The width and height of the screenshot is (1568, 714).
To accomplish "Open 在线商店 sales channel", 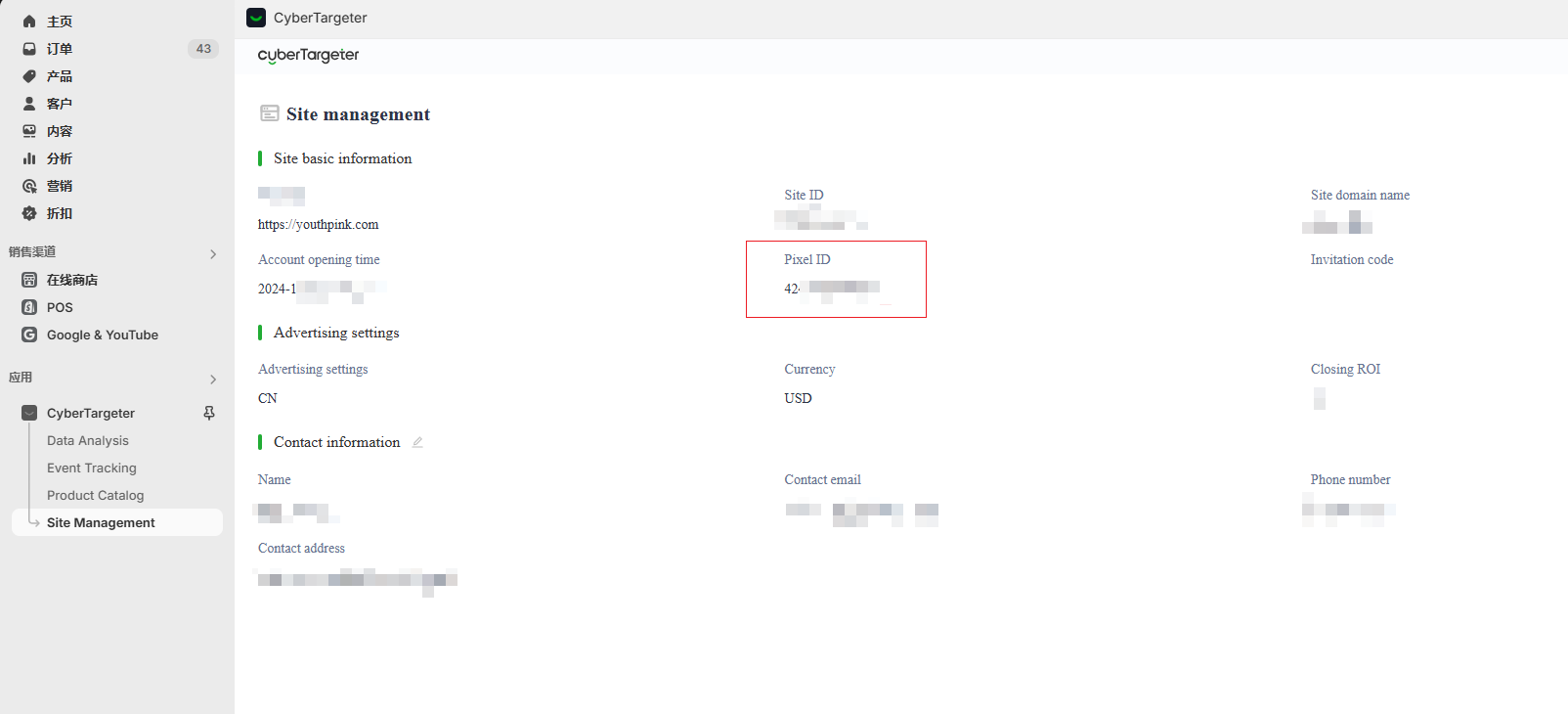I will coord(72,280).
